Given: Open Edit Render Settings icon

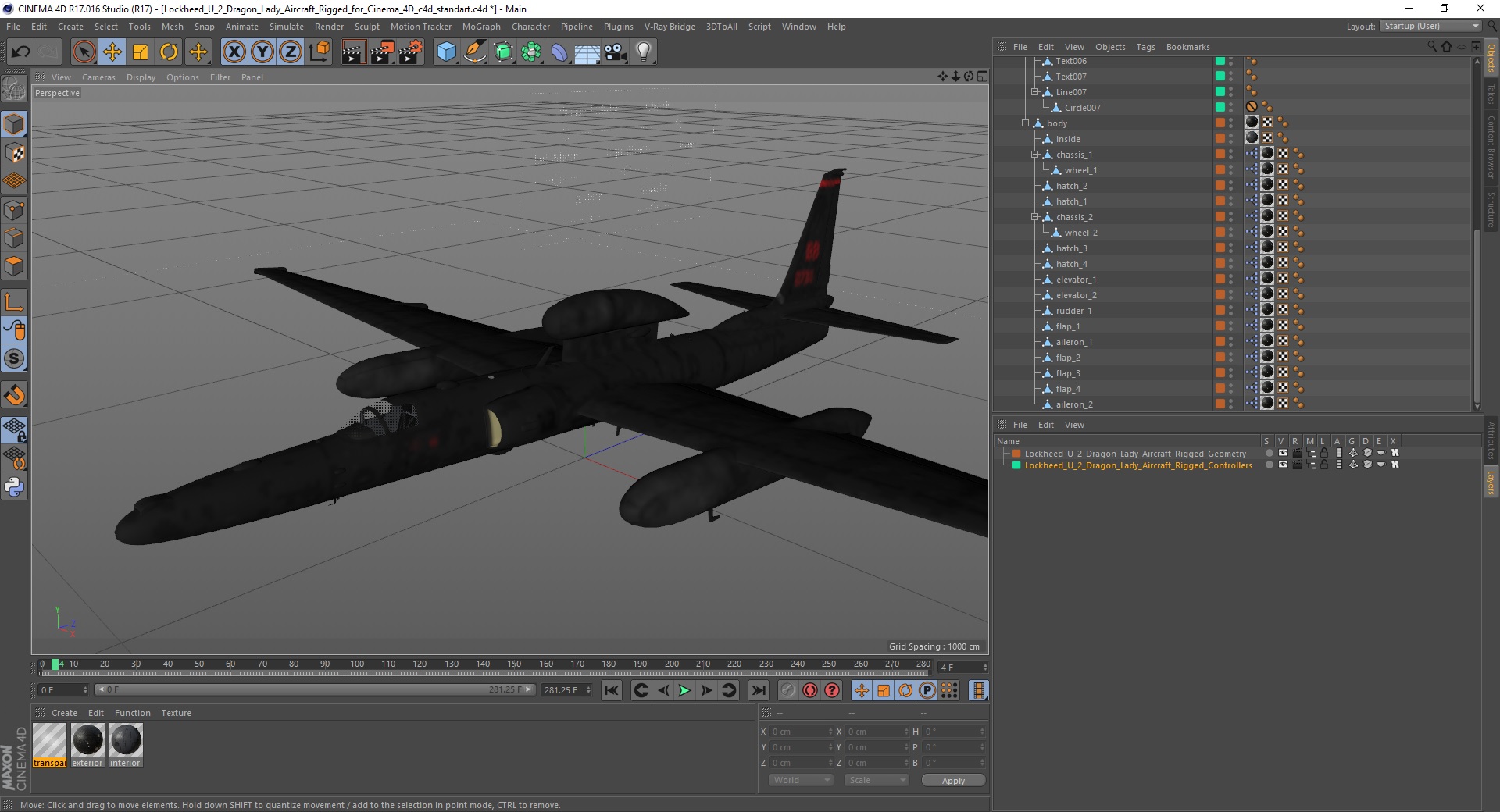Looking at the screenshot, I should (411, 52).
